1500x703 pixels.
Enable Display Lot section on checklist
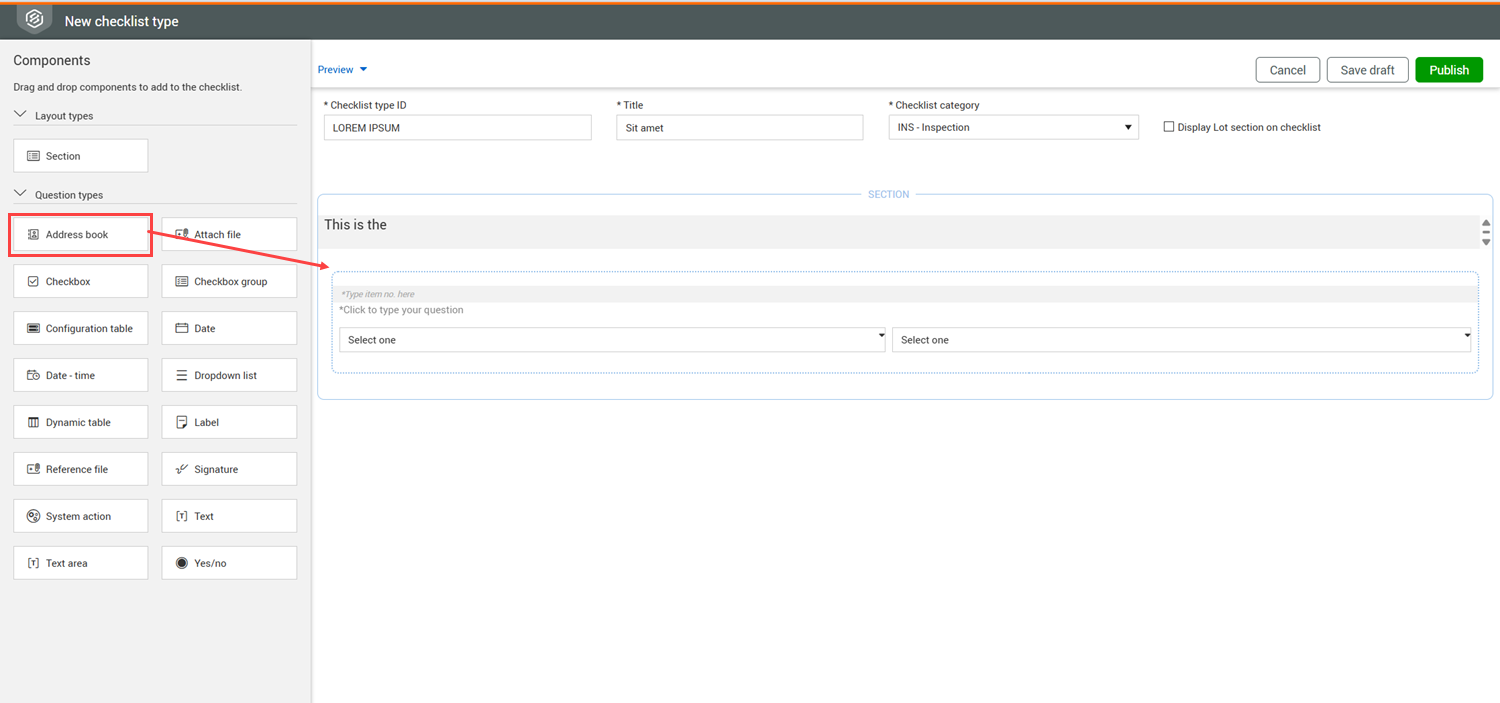[1169, 127]
